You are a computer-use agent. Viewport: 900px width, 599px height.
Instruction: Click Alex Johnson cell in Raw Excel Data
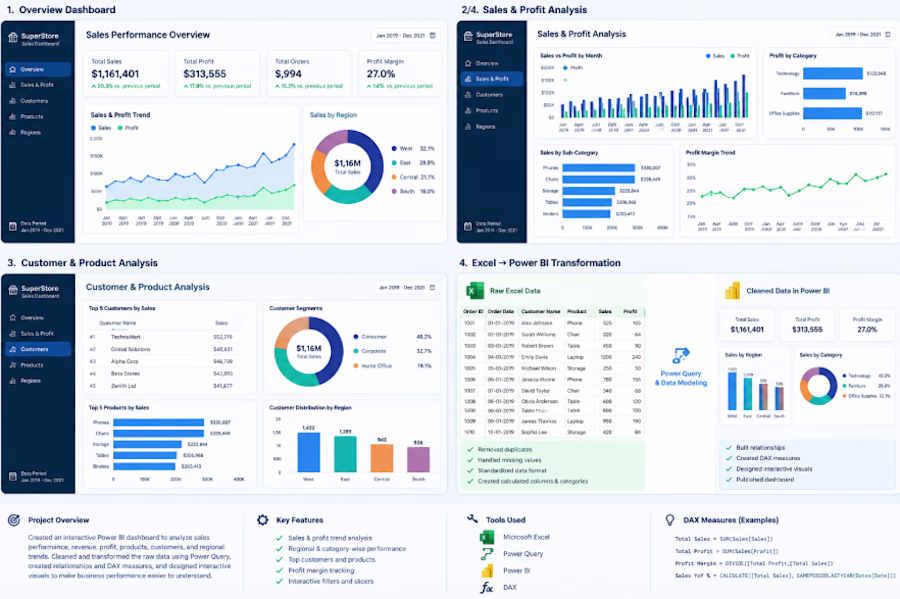click(x=537, y=323)
